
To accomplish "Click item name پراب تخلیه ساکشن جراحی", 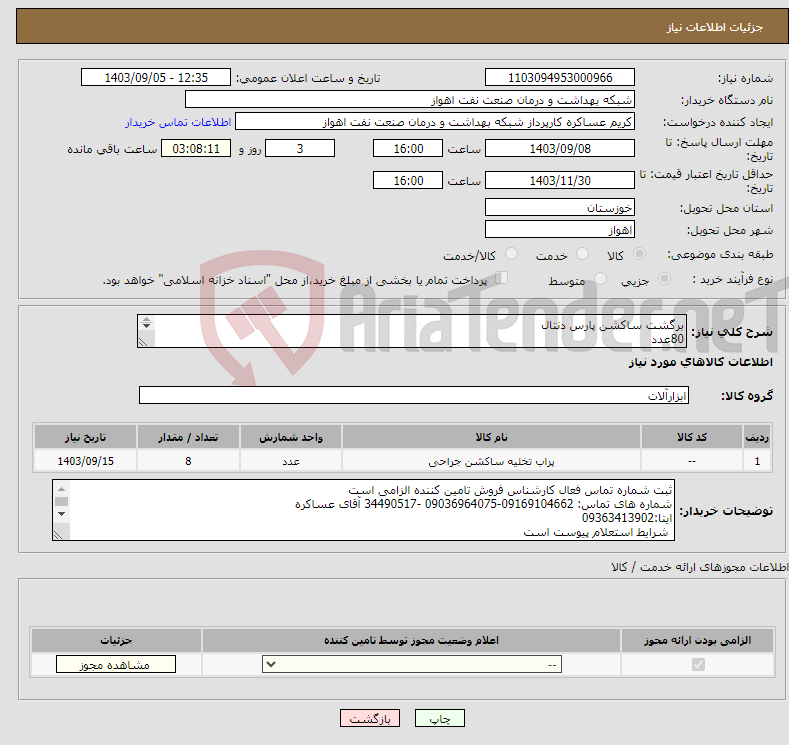I will 491,461.
